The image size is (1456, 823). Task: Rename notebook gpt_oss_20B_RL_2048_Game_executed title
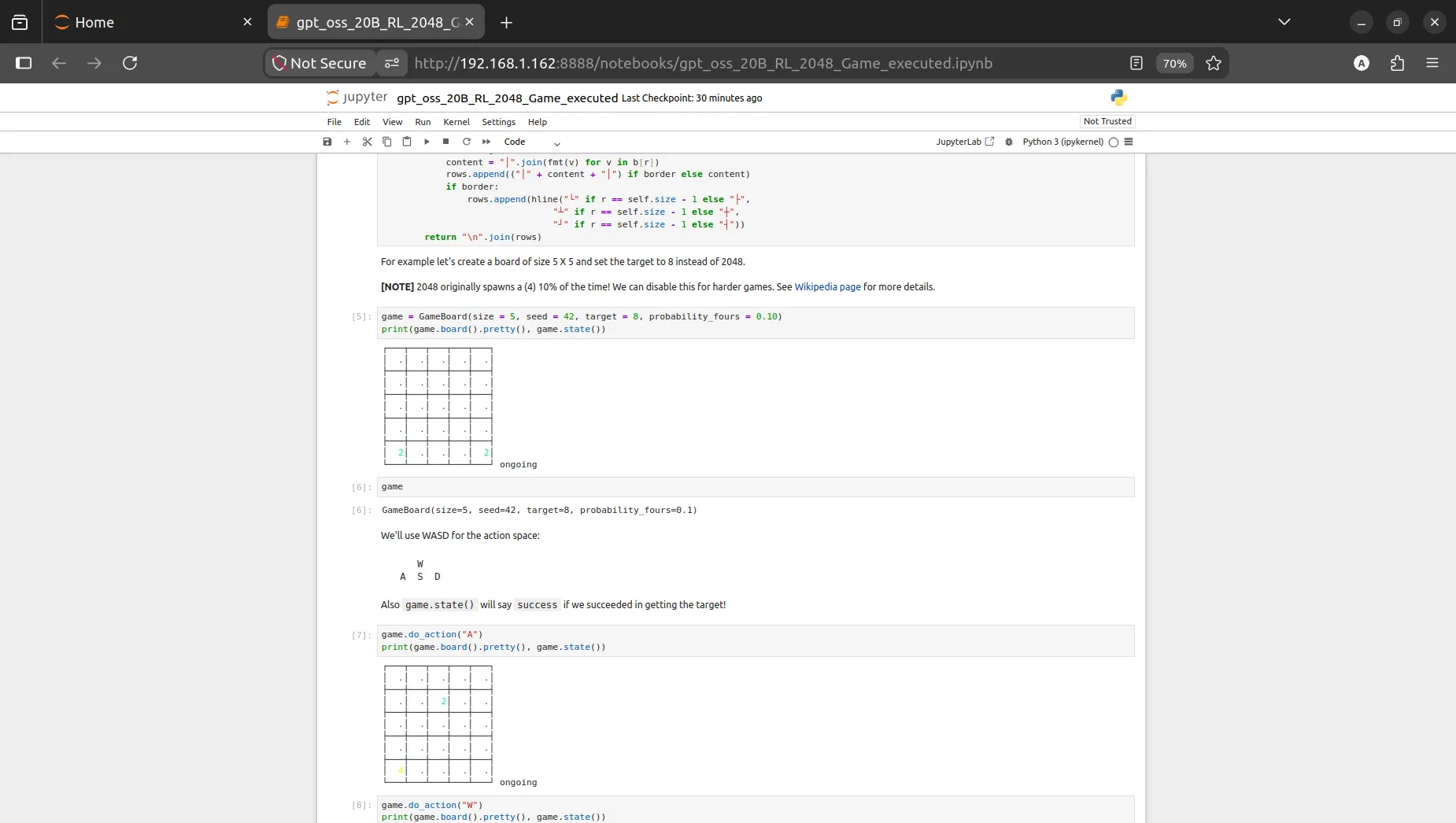[x=508, y=98]
